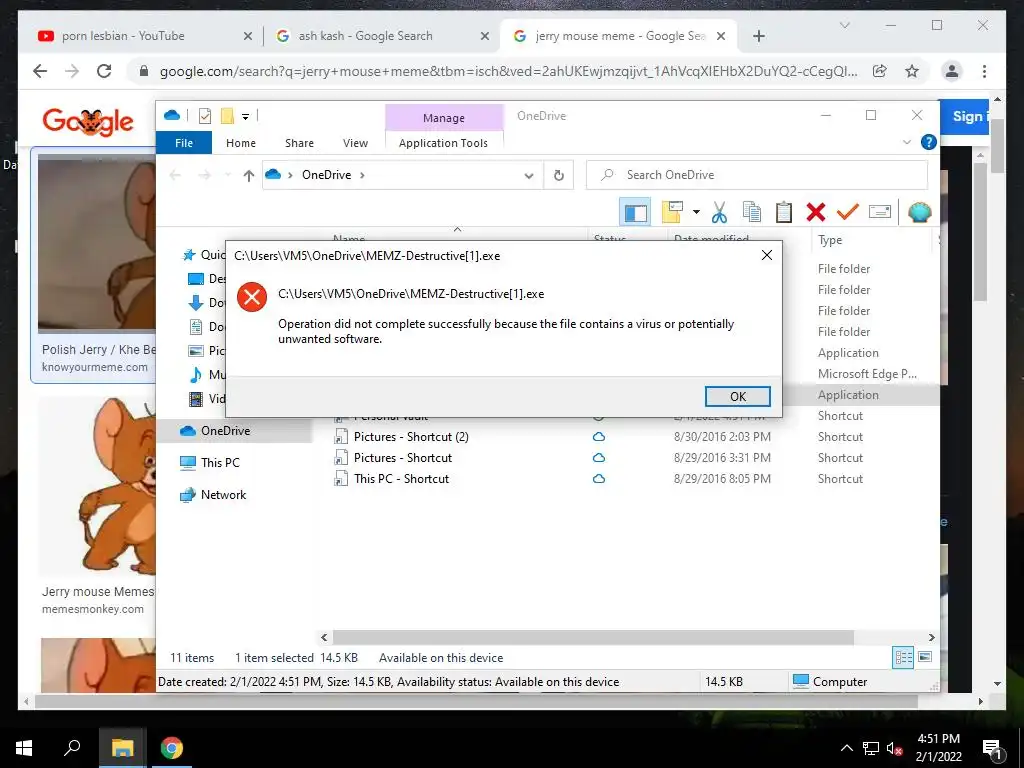This screenshot has width=1024, height=768.
Task: Click the Explorer up arrow button
Action: click(248, 175)
